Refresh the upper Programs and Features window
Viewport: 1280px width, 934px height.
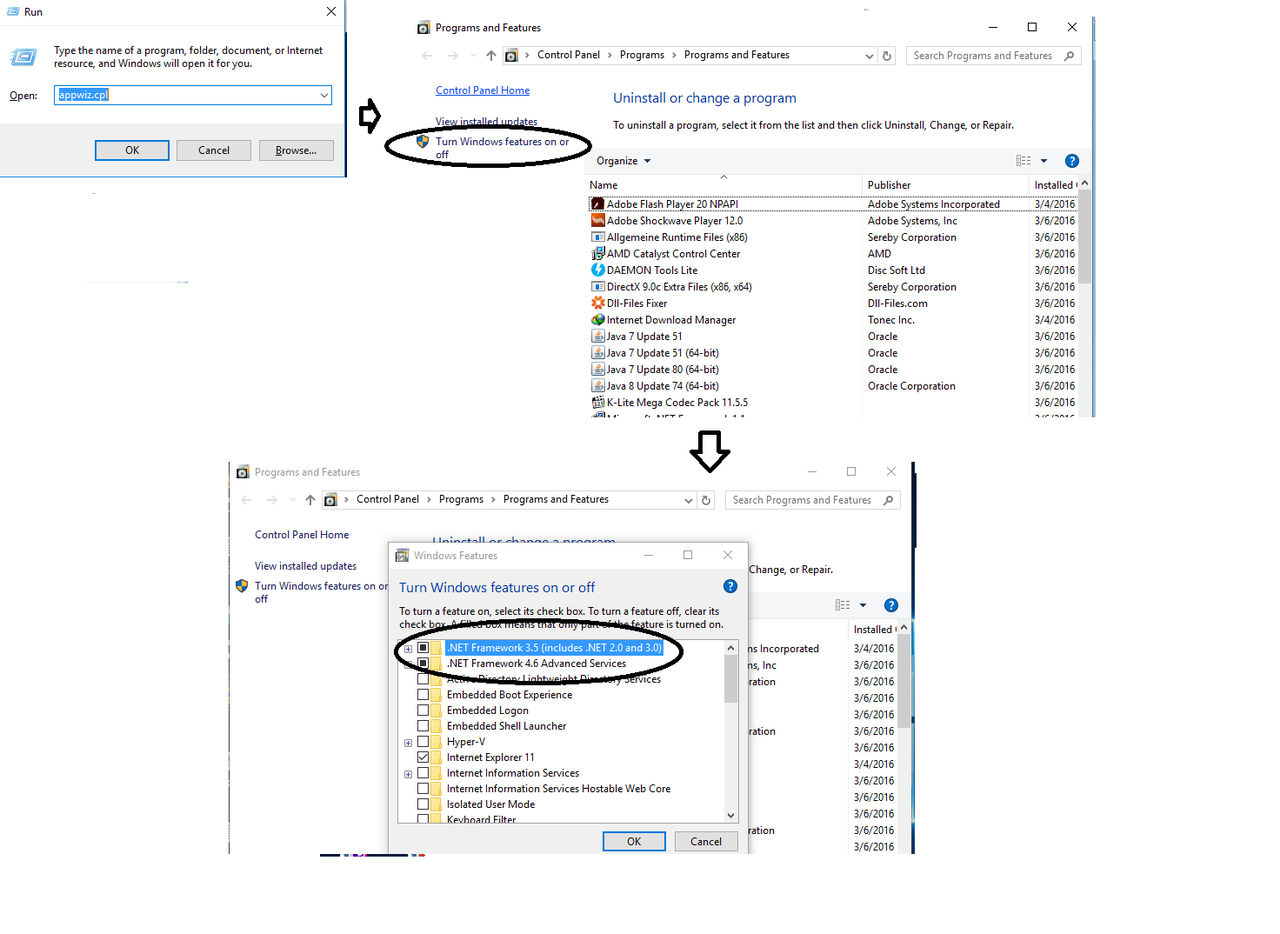pyautogui.click(x=887, y=56)
